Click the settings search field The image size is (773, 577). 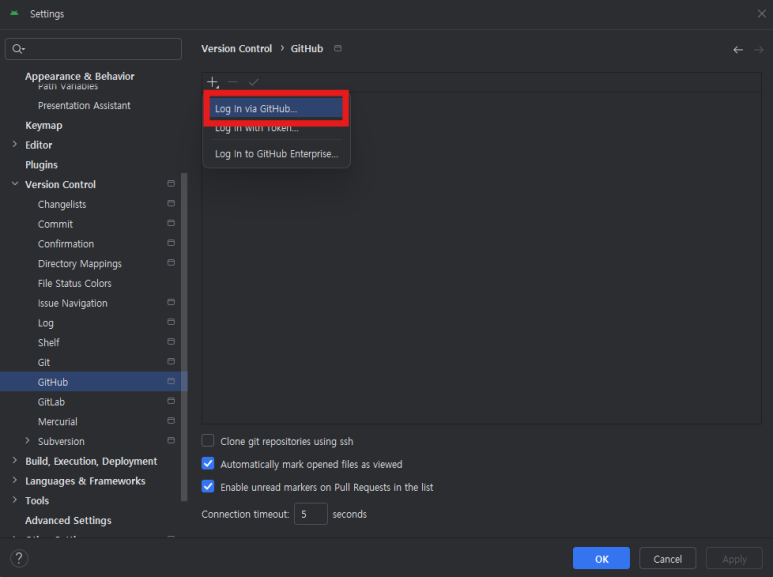coord(93,49)
